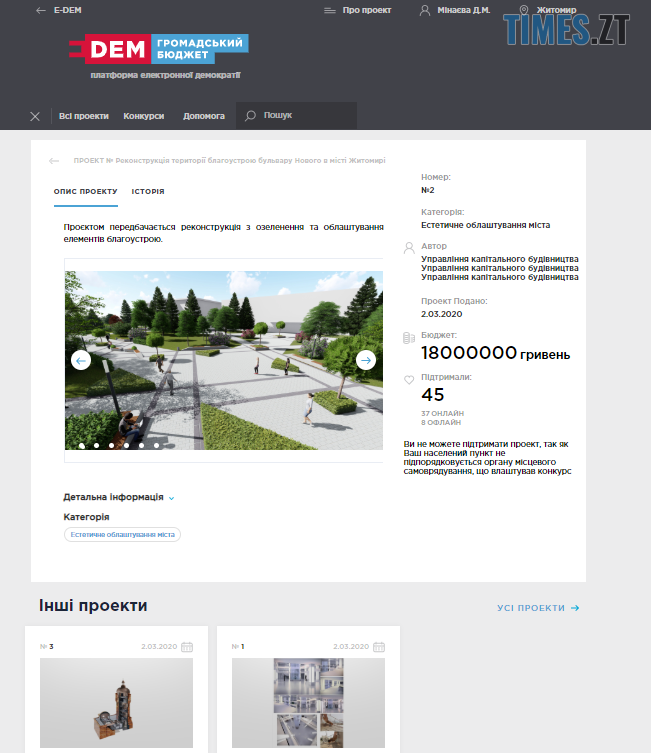This screenshot has width=651, height=753.
Task: Open Всі проекти in navigation bar
Action: [83, 116]
